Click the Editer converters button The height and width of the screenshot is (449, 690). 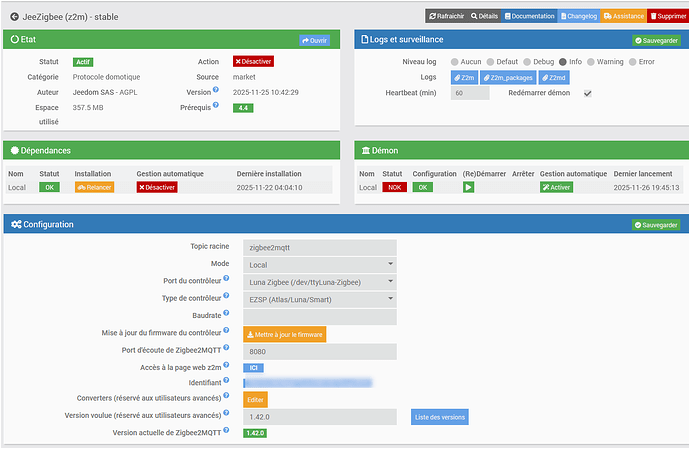[255, 400]
